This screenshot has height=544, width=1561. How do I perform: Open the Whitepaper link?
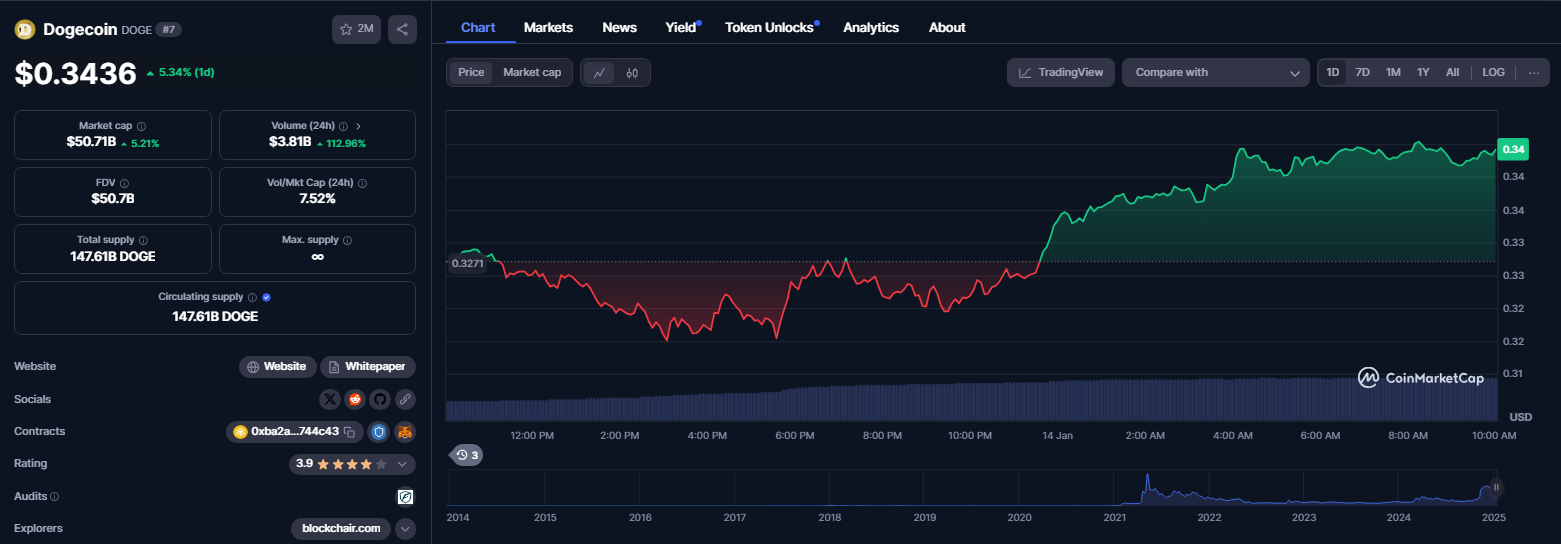[368, 367]
